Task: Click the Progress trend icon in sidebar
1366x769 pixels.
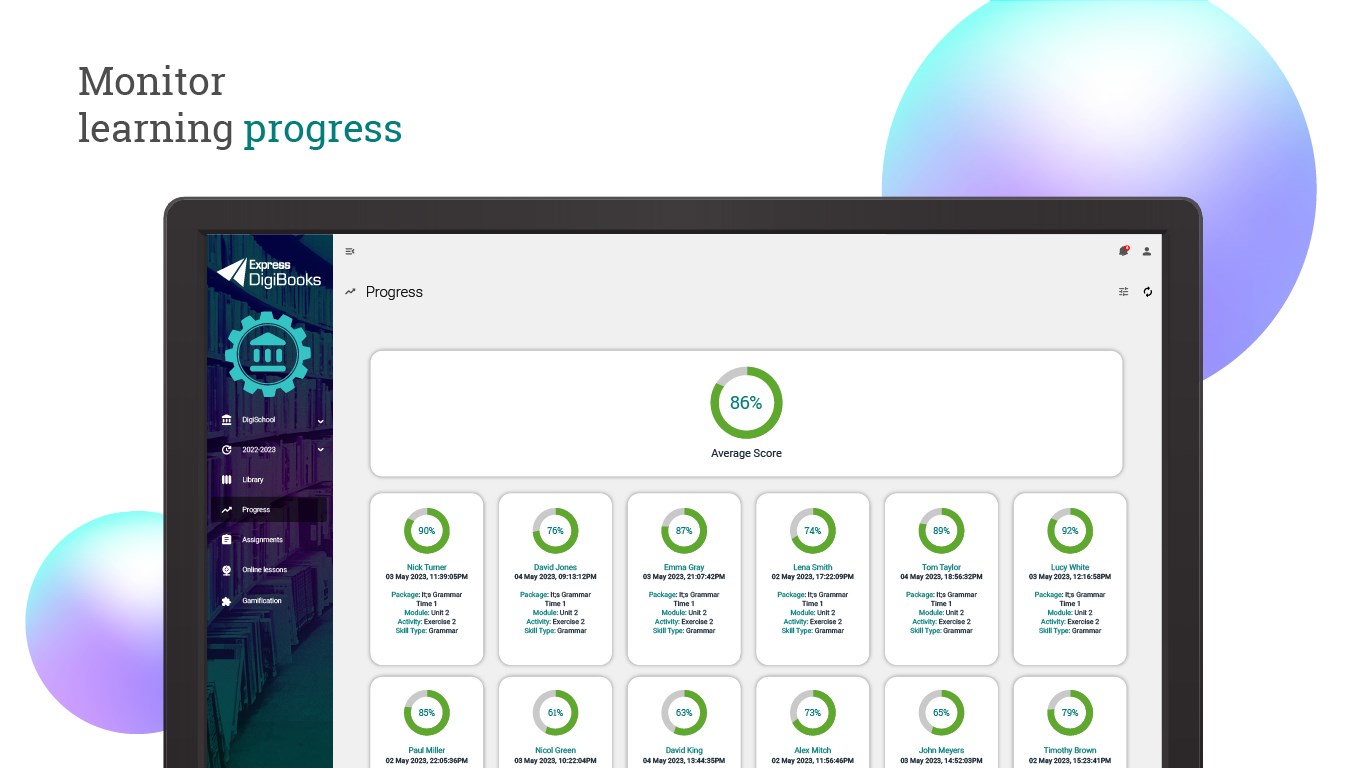Action: coord(226,510)
